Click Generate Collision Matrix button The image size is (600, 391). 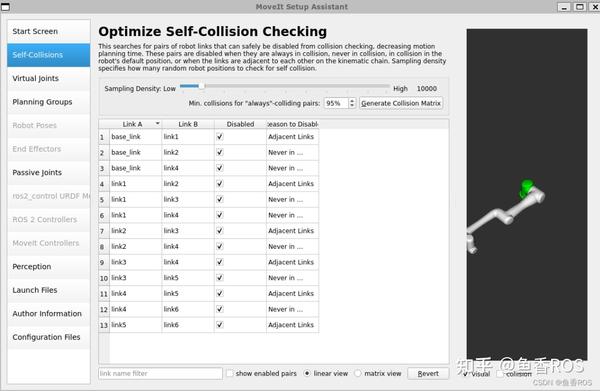[x=401, y=103]
